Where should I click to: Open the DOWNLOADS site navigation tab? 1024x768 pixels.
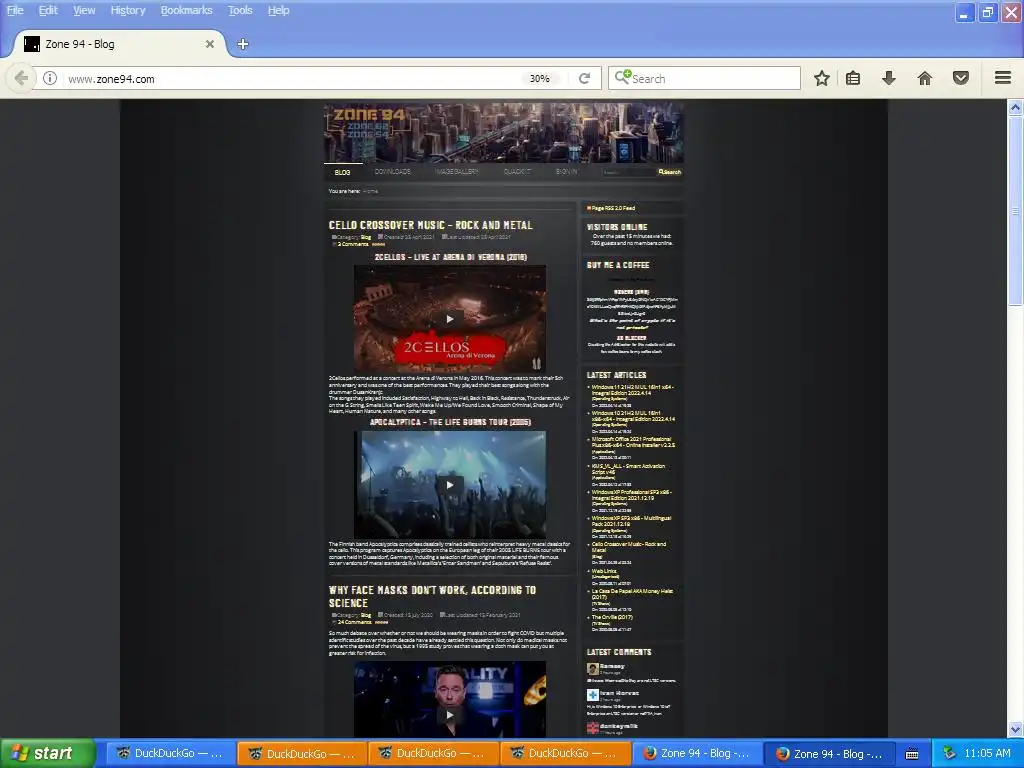(x=392, y=172)
